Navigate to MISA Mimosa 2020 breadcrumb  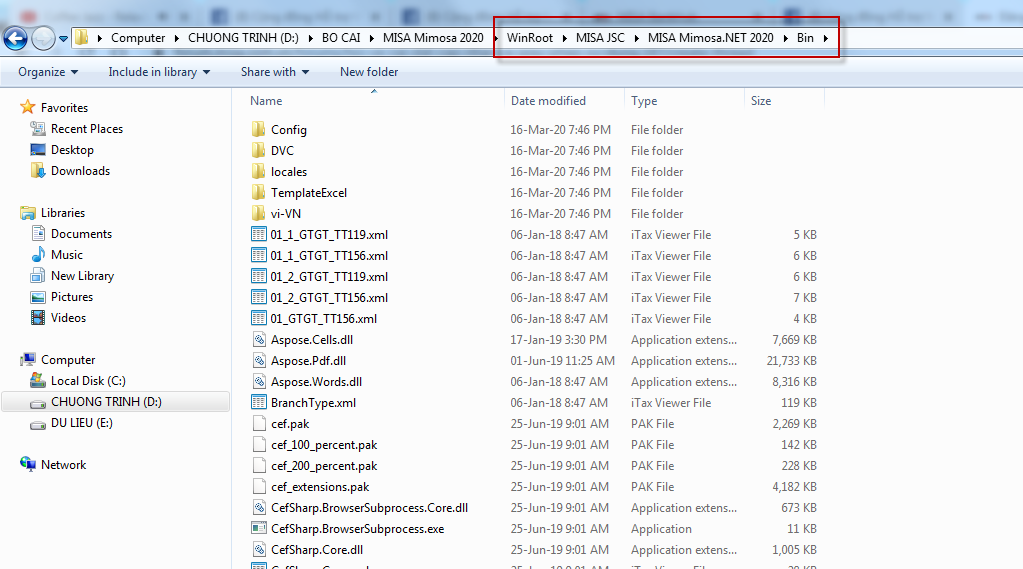[x=433, y=38]
